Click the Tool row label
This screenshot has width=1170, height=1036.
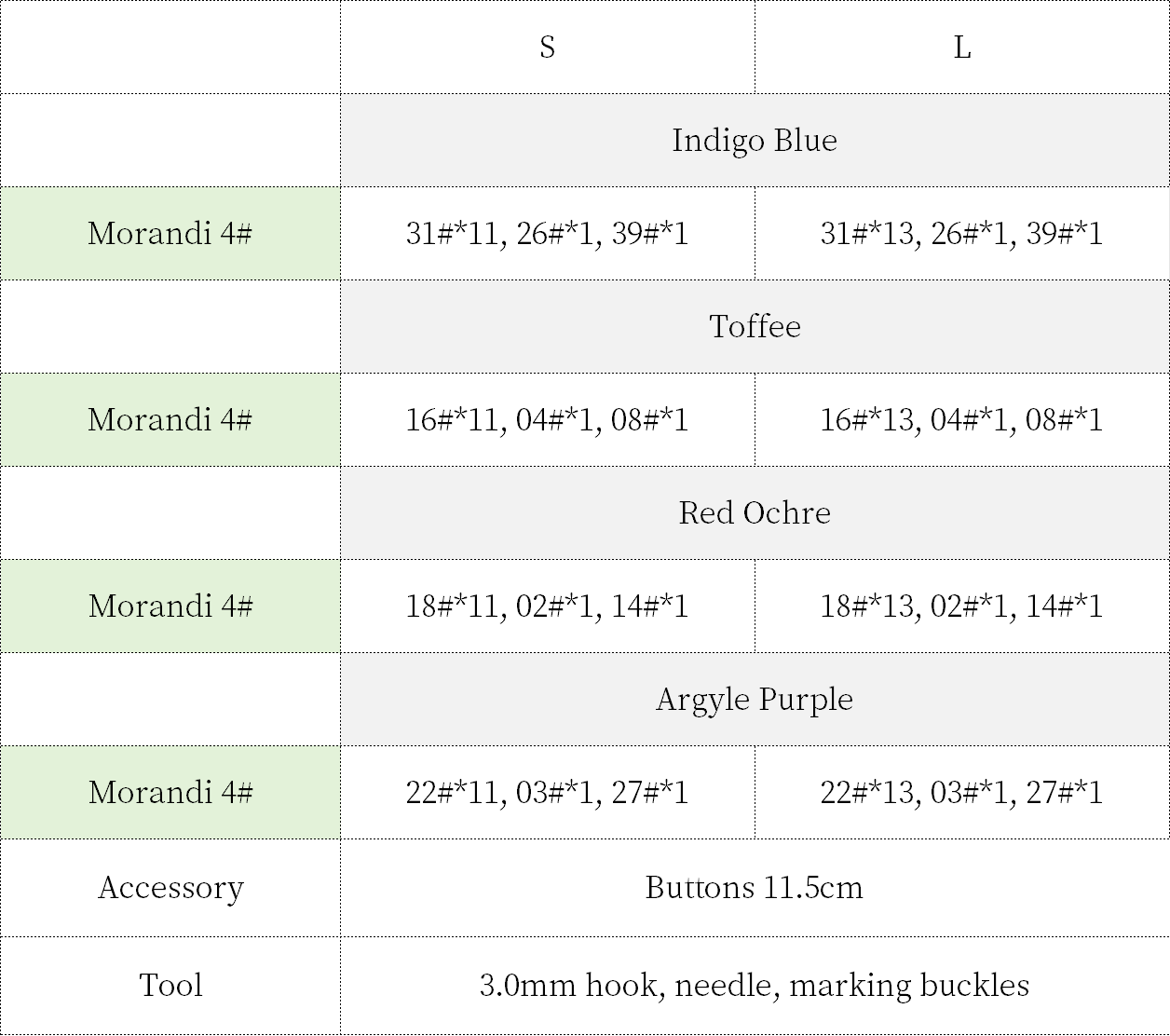170,985
